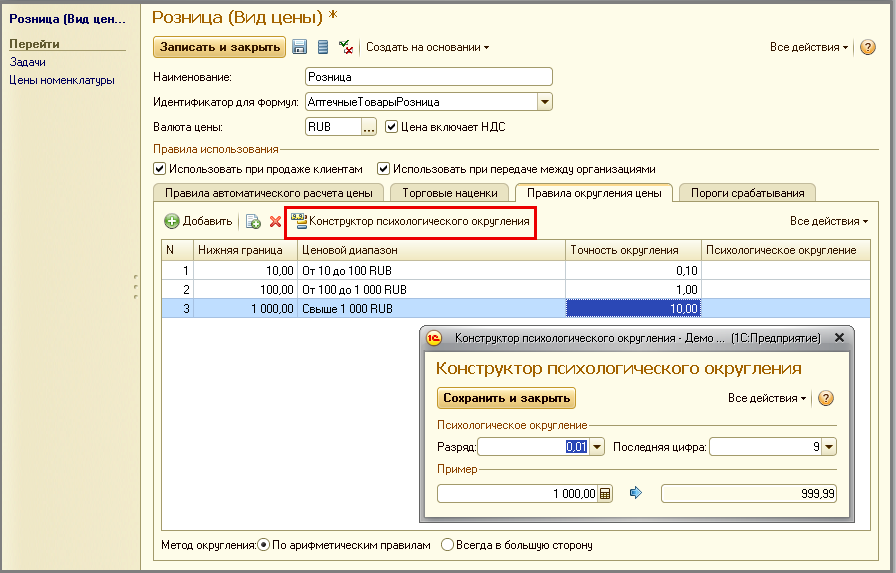Click the 1C logo in the dialog title bar
This screenshot has width=896, height=573.
click(434, 338)
